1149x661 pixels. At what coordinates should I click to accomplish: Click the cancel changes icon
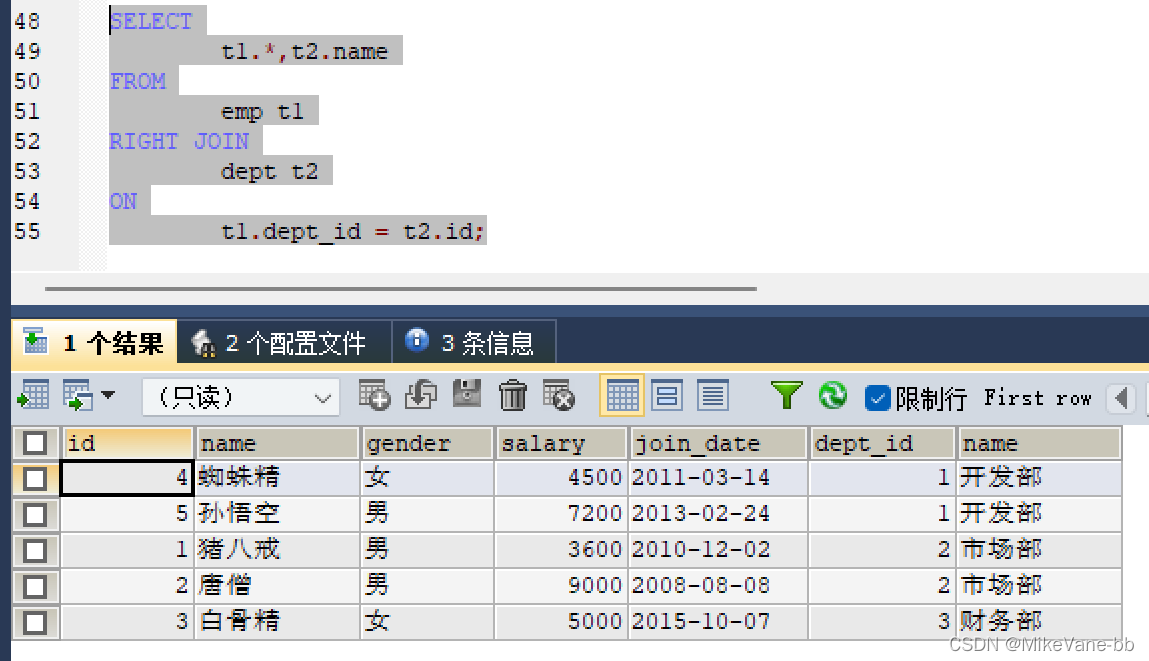pos(558,396)
